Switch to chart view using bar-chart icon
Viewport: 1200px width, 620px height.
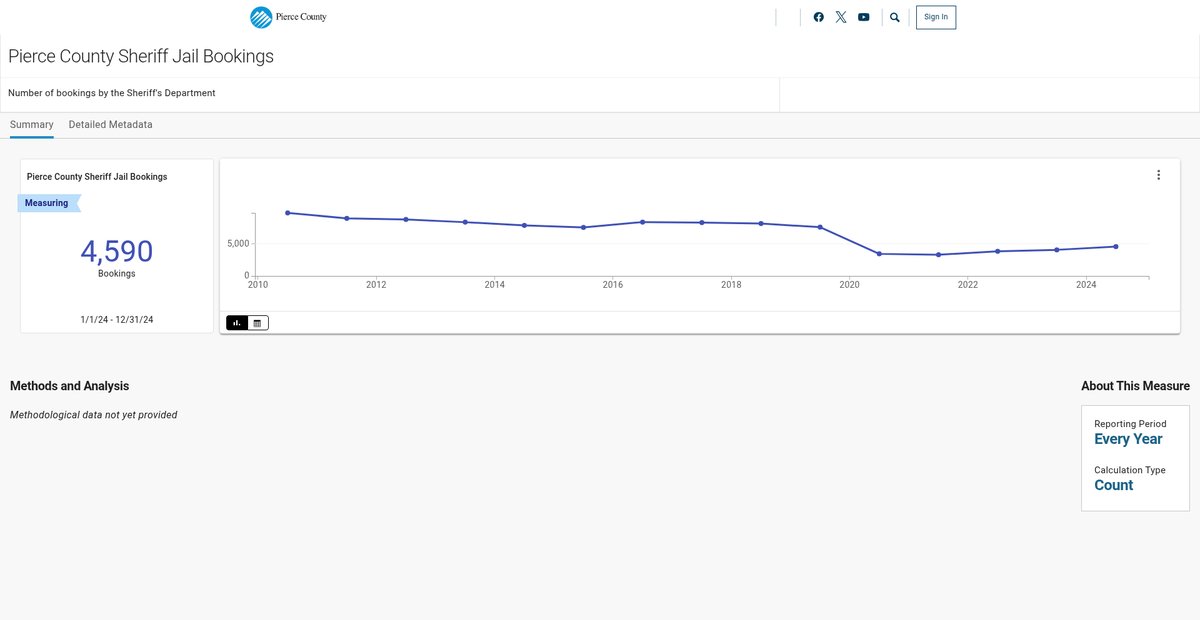pyautogui.click(x=237, y=323)
